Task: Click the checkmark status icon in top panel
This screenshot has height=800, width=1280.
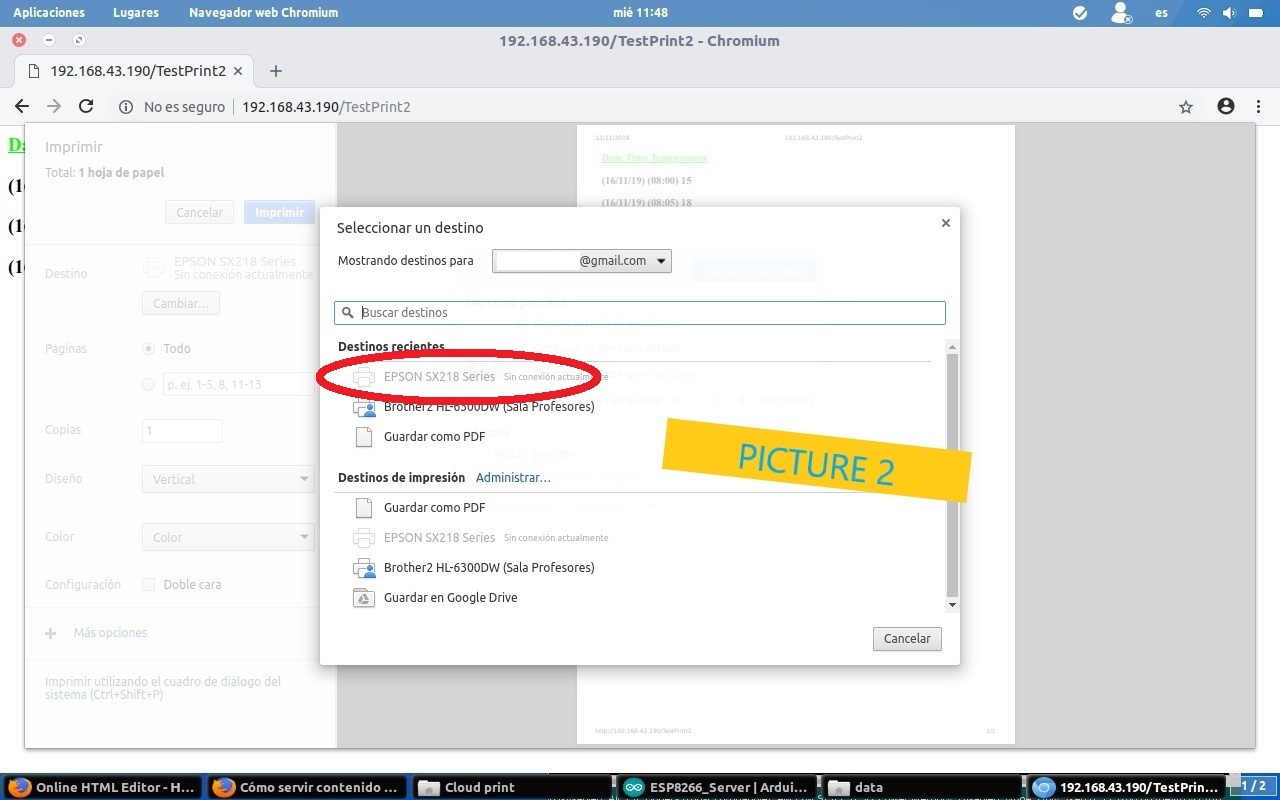Action: 1080,13
